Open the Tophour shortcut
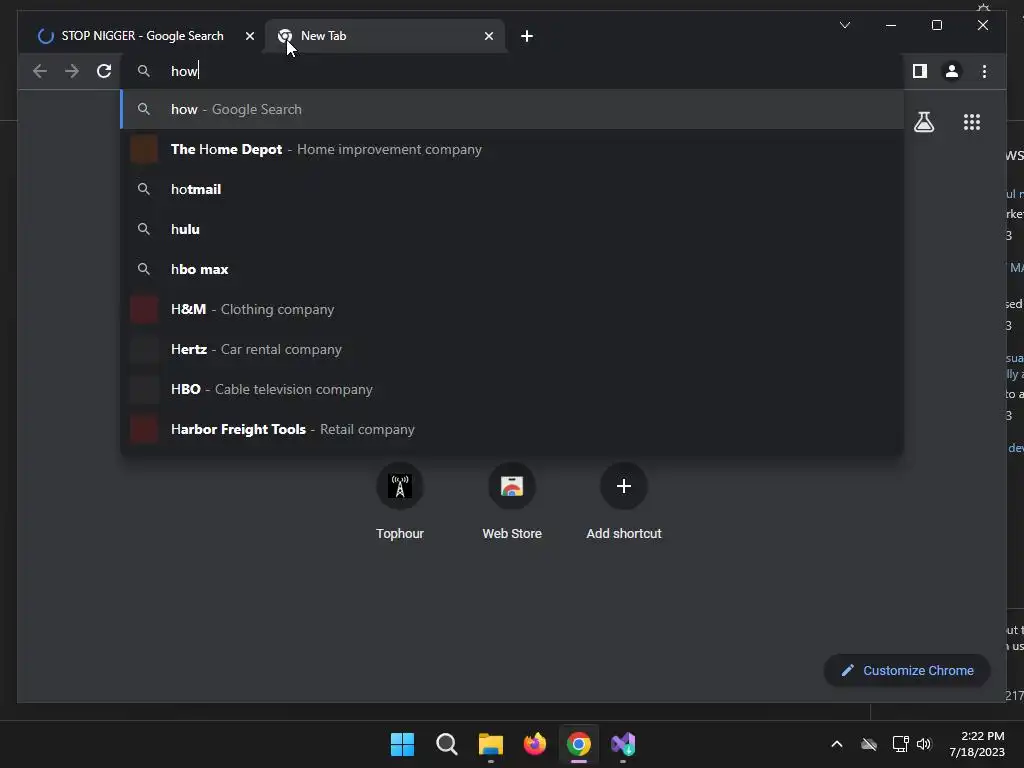 (x=400, y=502)
